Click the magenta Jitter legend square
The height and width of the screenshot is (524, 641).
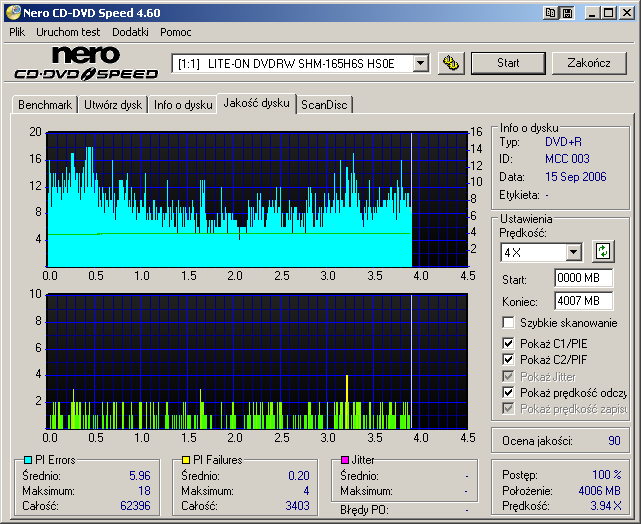click(344, 460)
